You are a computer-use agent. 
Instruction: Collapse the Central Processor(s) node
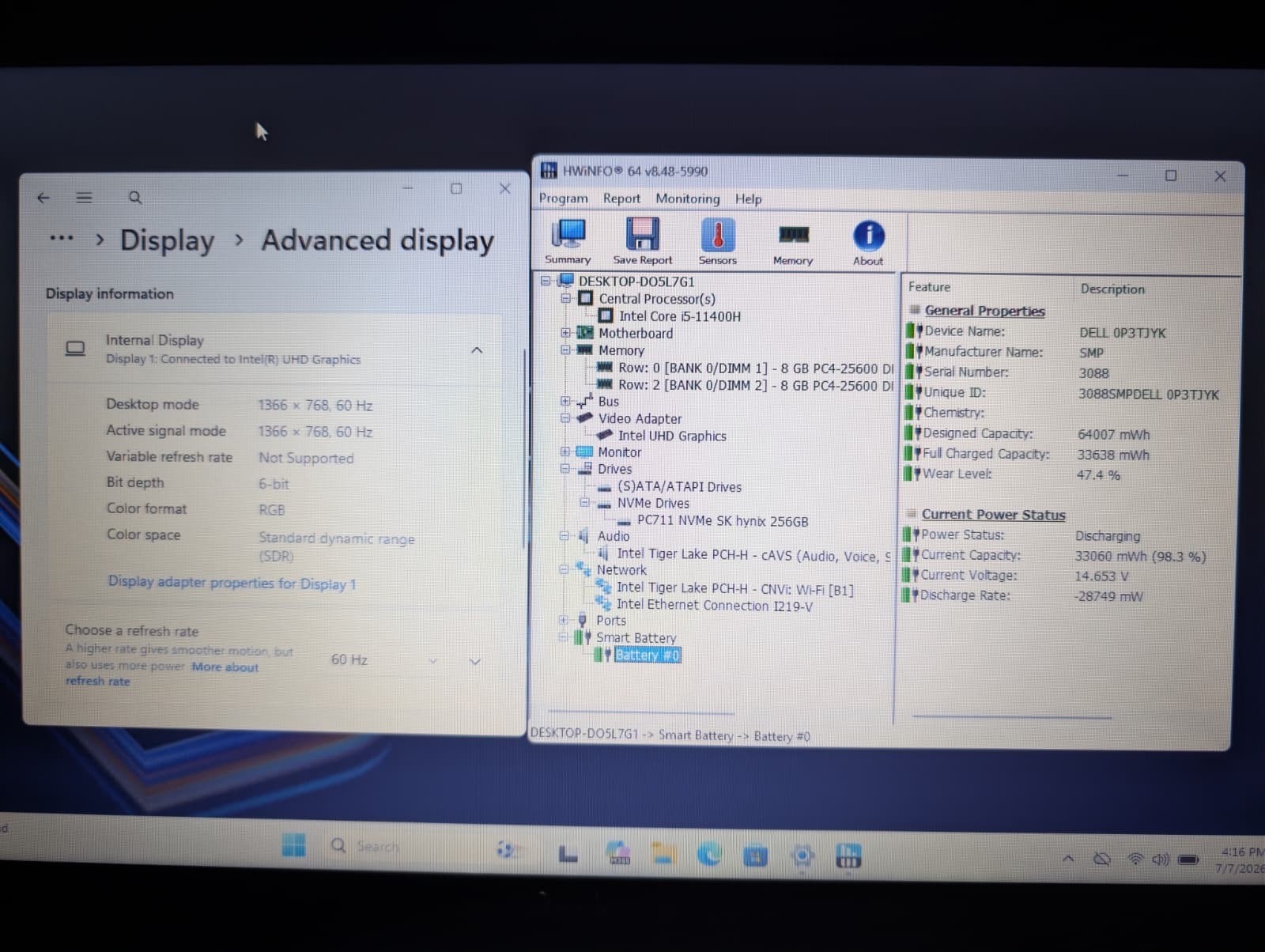click(x=565, y=298)
